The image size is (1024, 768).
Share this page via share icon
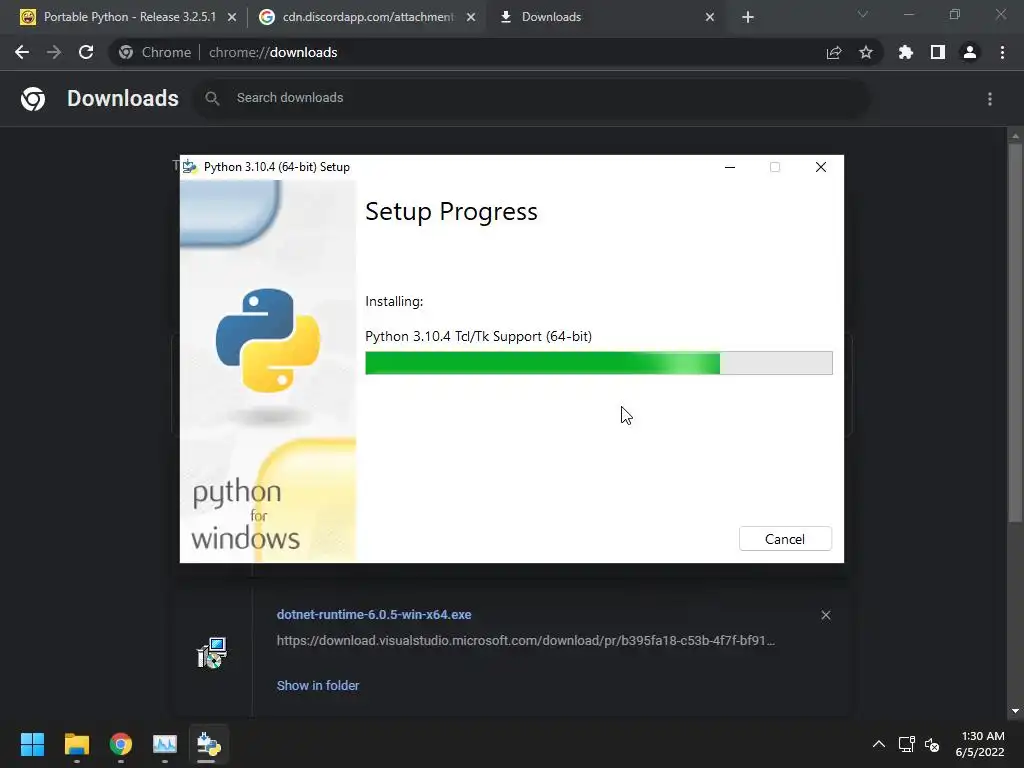834,53
